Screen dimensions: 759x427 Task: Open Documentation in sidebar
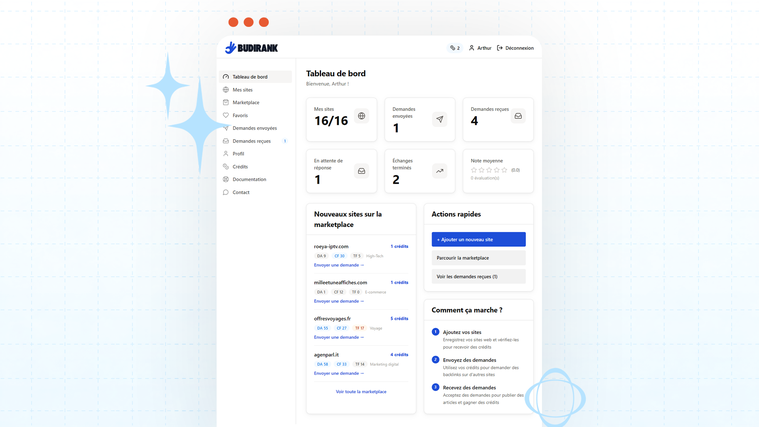point(255,179)
